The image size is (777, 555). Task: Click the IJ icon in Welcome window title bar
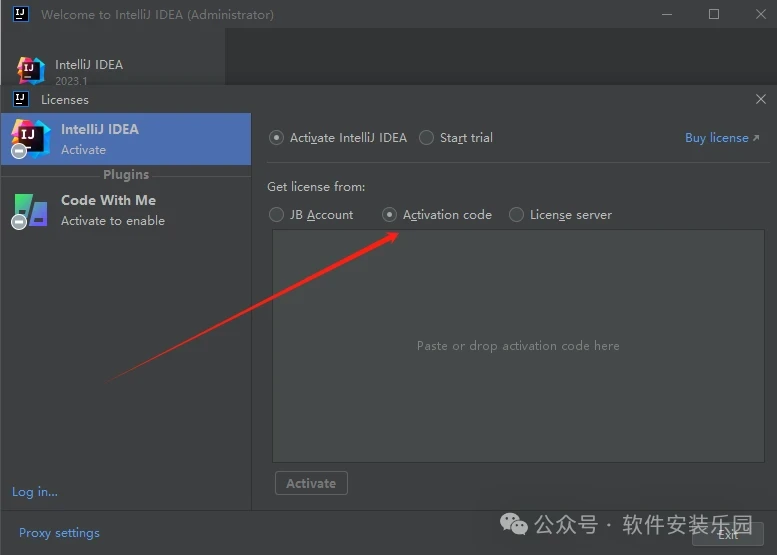(x=20, y=14)
